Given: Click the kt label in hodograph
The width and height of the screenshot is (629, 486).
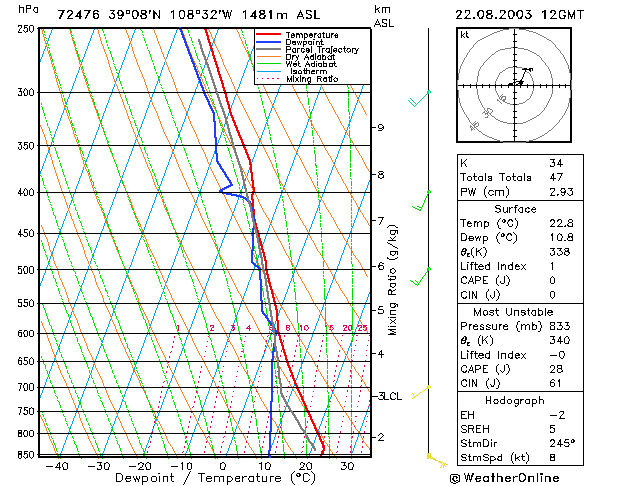Looking at the screenshot, I should point(465,35).
